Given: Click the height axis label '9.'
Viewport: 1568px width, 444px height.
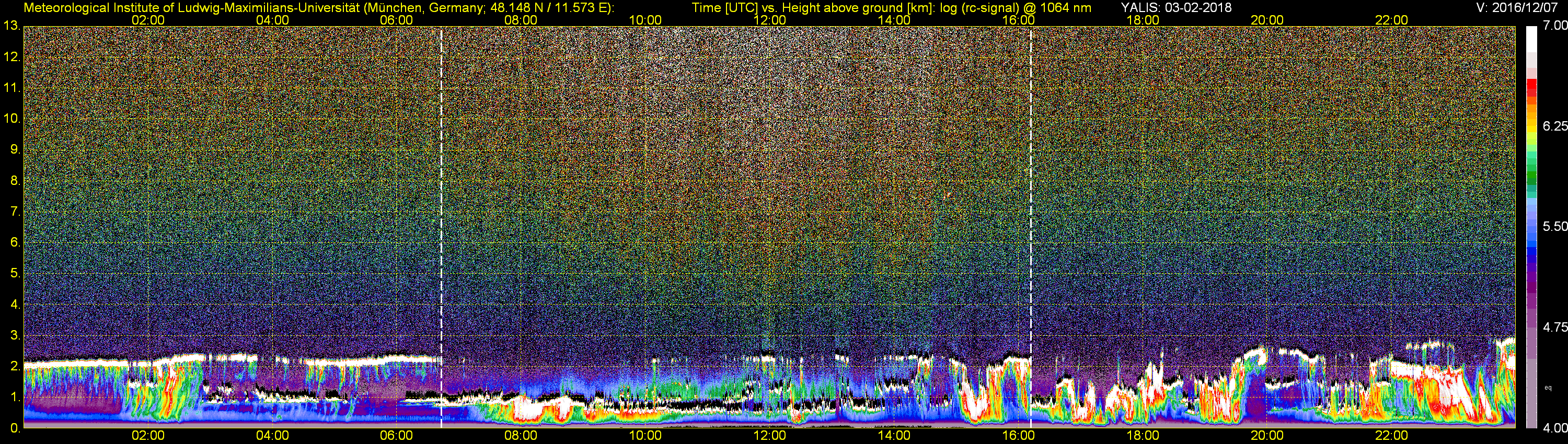Looking at the screenshot, I should point(15,149).
